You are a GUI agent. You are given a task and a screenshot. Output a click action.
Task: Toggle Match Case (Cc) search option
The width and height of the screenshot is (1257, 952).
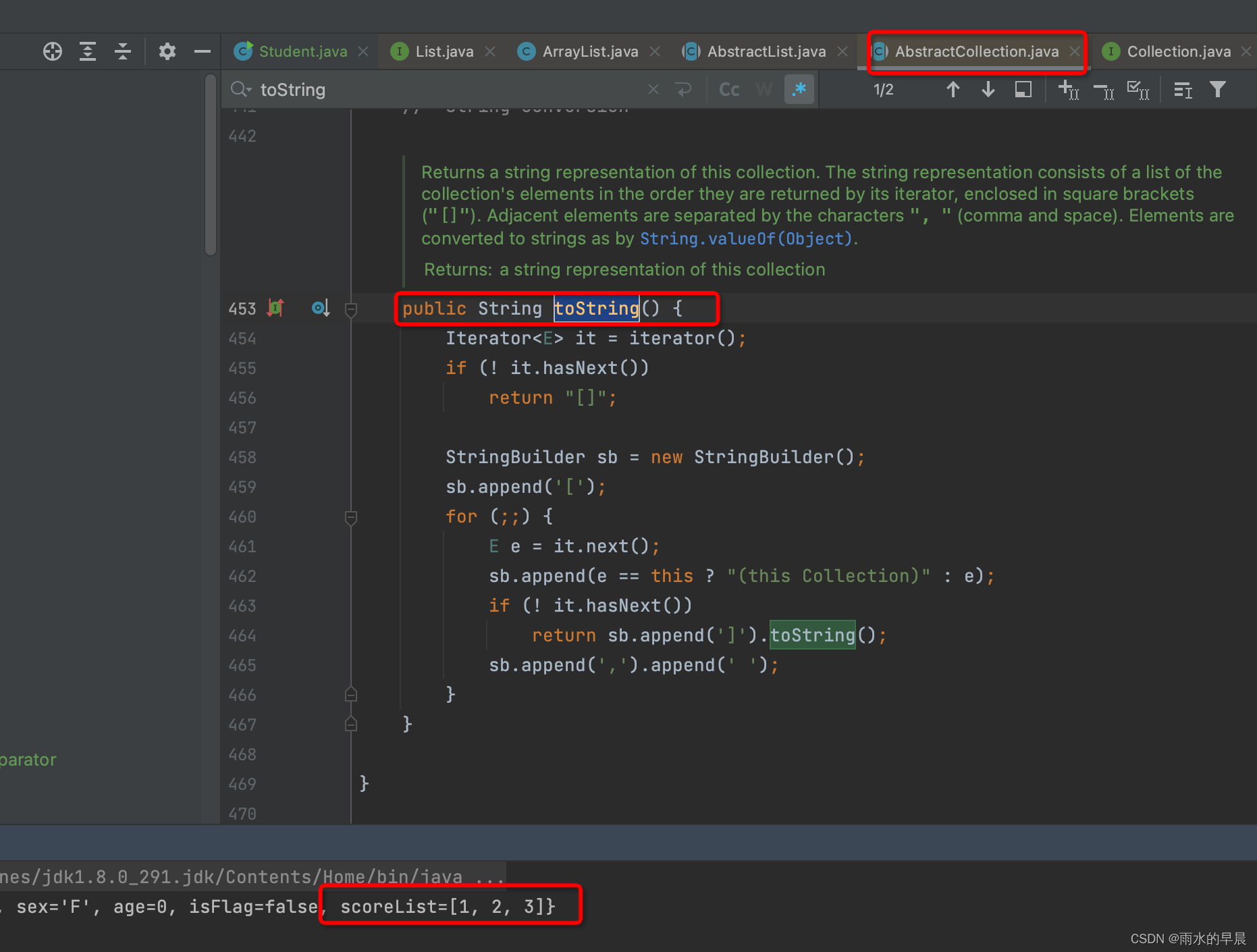point(729,89)
